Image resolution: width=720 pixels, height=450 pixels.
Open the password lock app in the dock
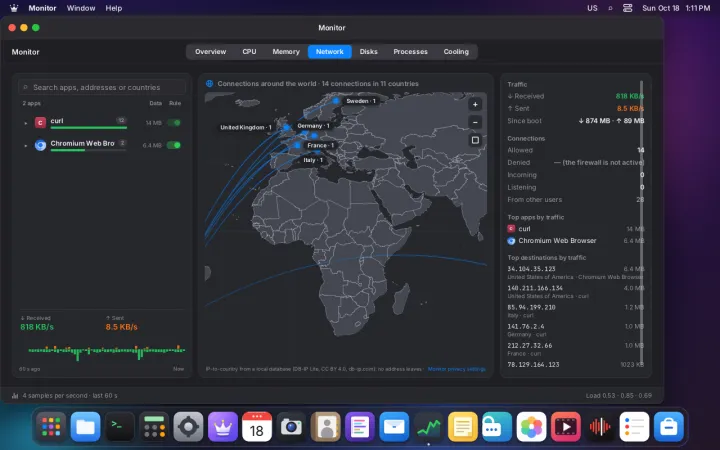(497, 427)
